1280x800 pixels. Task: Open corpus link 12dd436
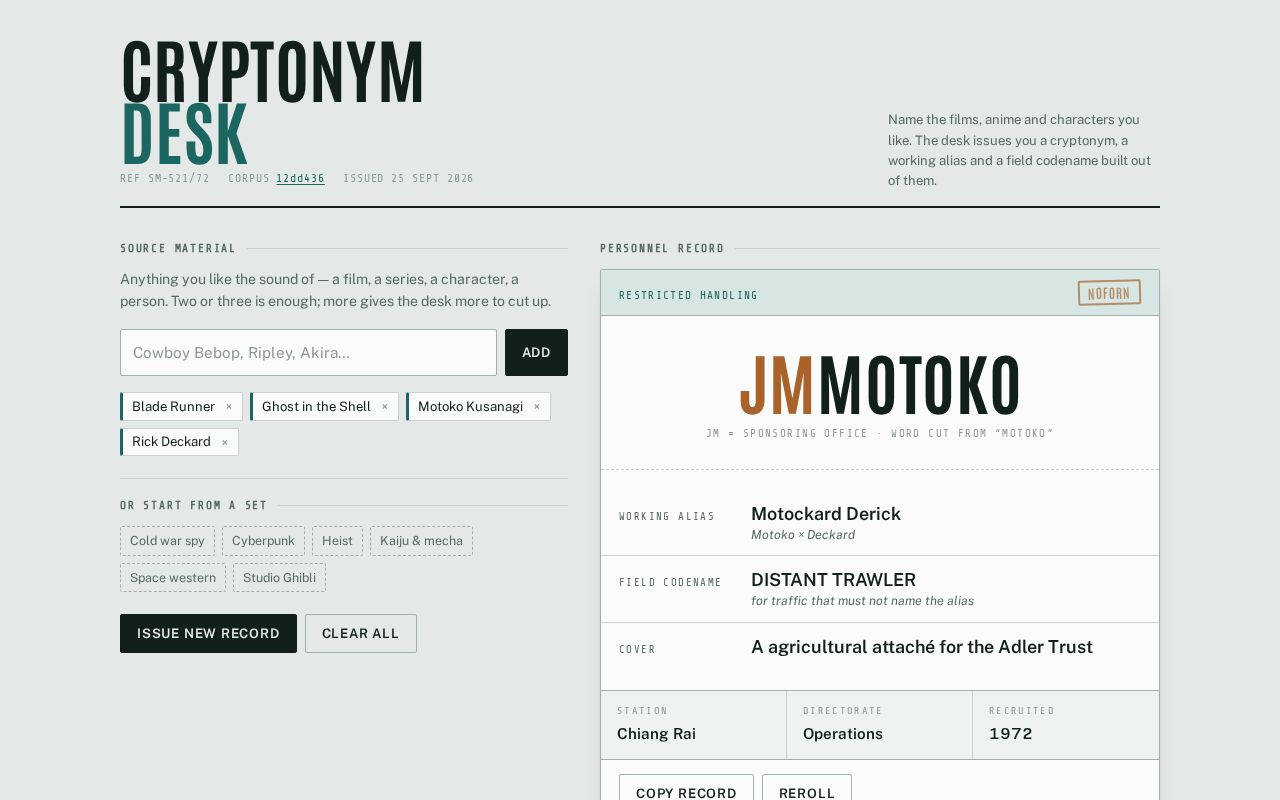point(300,179)
